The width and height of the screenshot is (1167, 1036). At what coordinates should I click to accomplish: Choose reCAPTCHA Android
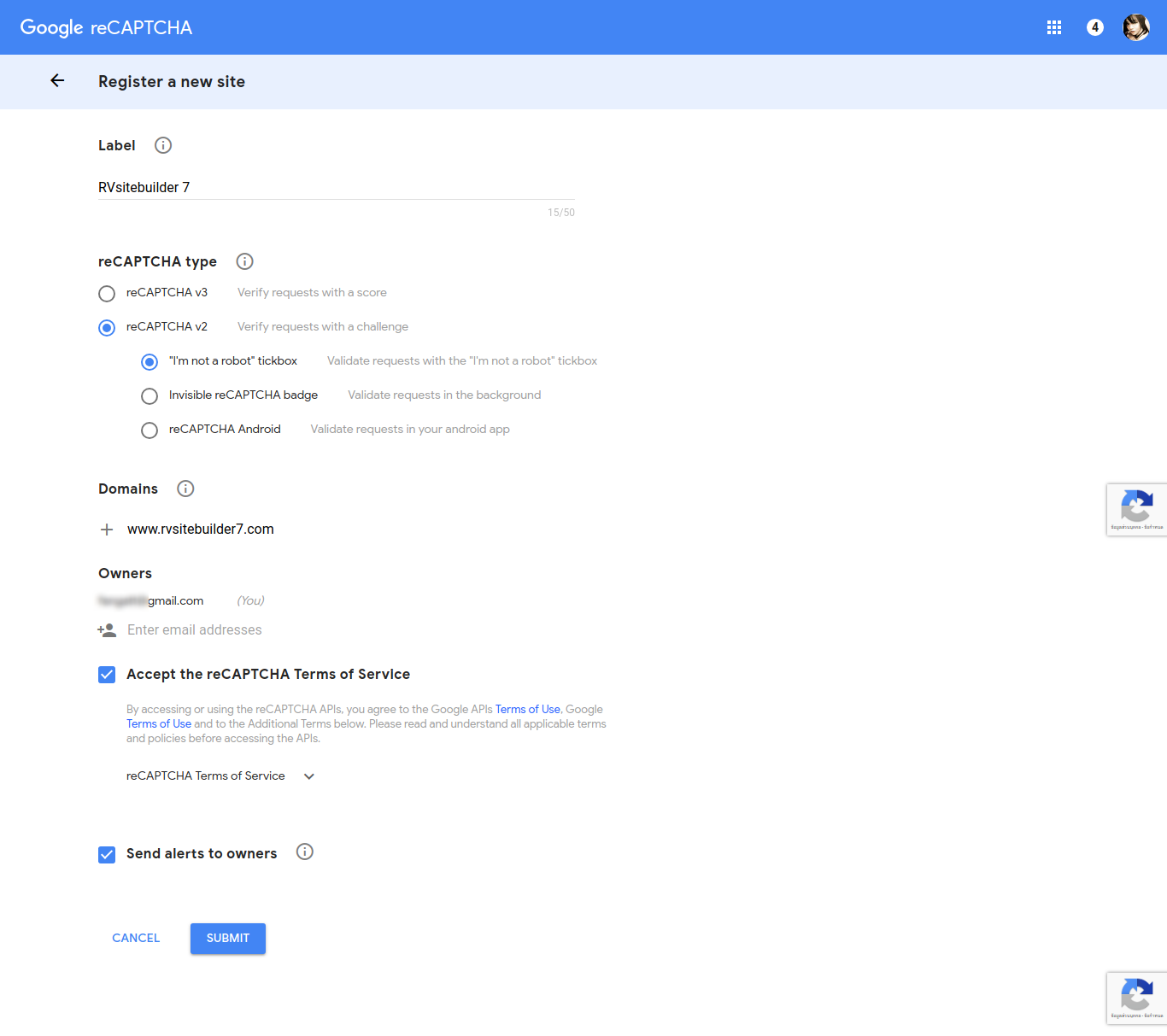[150, 430]
